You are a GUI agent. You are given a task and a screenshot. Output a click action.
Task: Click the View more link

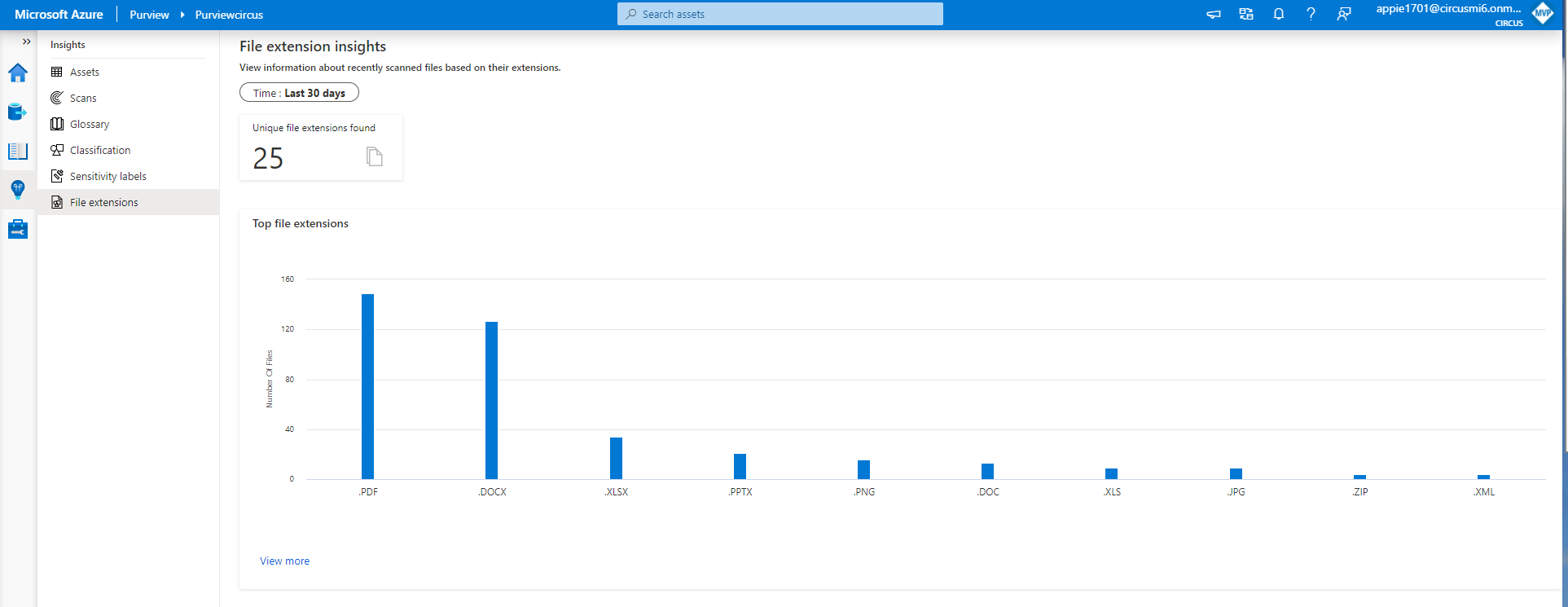pos(284,561)
